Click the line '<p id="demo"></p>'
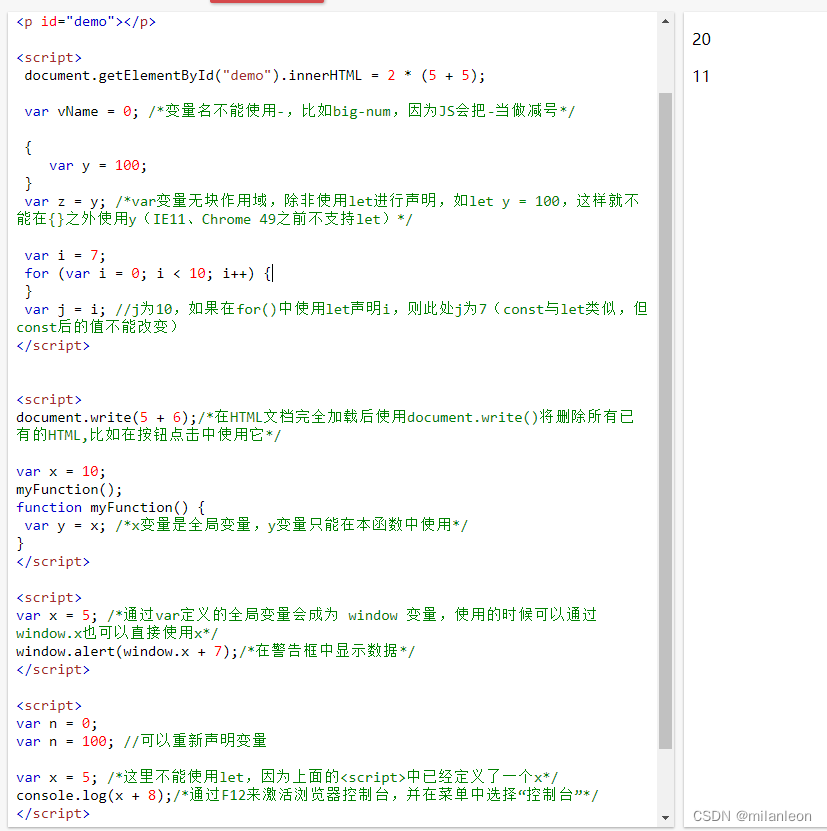The height and width of the screenshot is (831, 827). pos(86,22)
